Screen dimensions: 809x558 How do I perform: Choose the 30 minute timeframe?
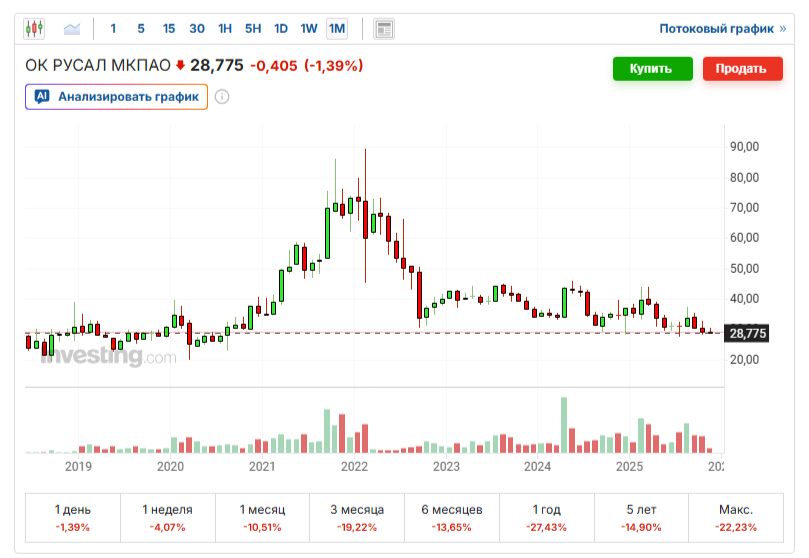click(x=197, y=28)
